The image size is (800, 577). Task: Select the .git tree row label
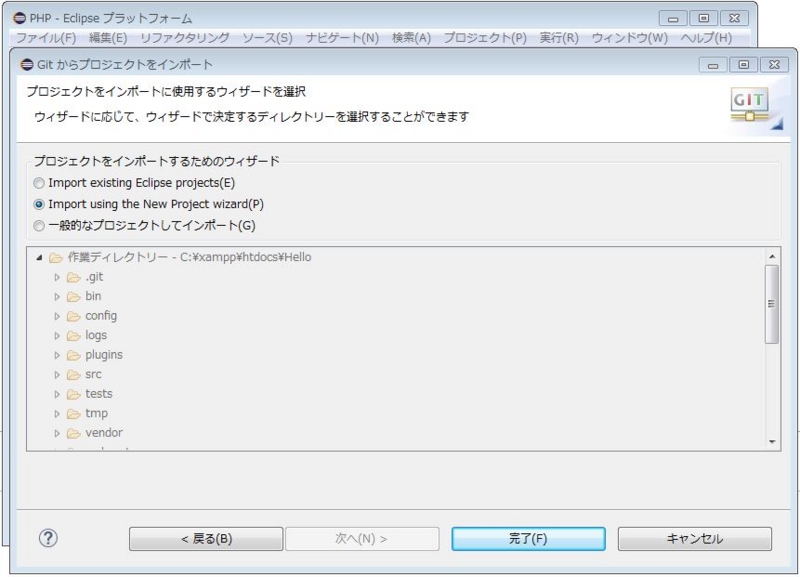(x=94, y=277)
